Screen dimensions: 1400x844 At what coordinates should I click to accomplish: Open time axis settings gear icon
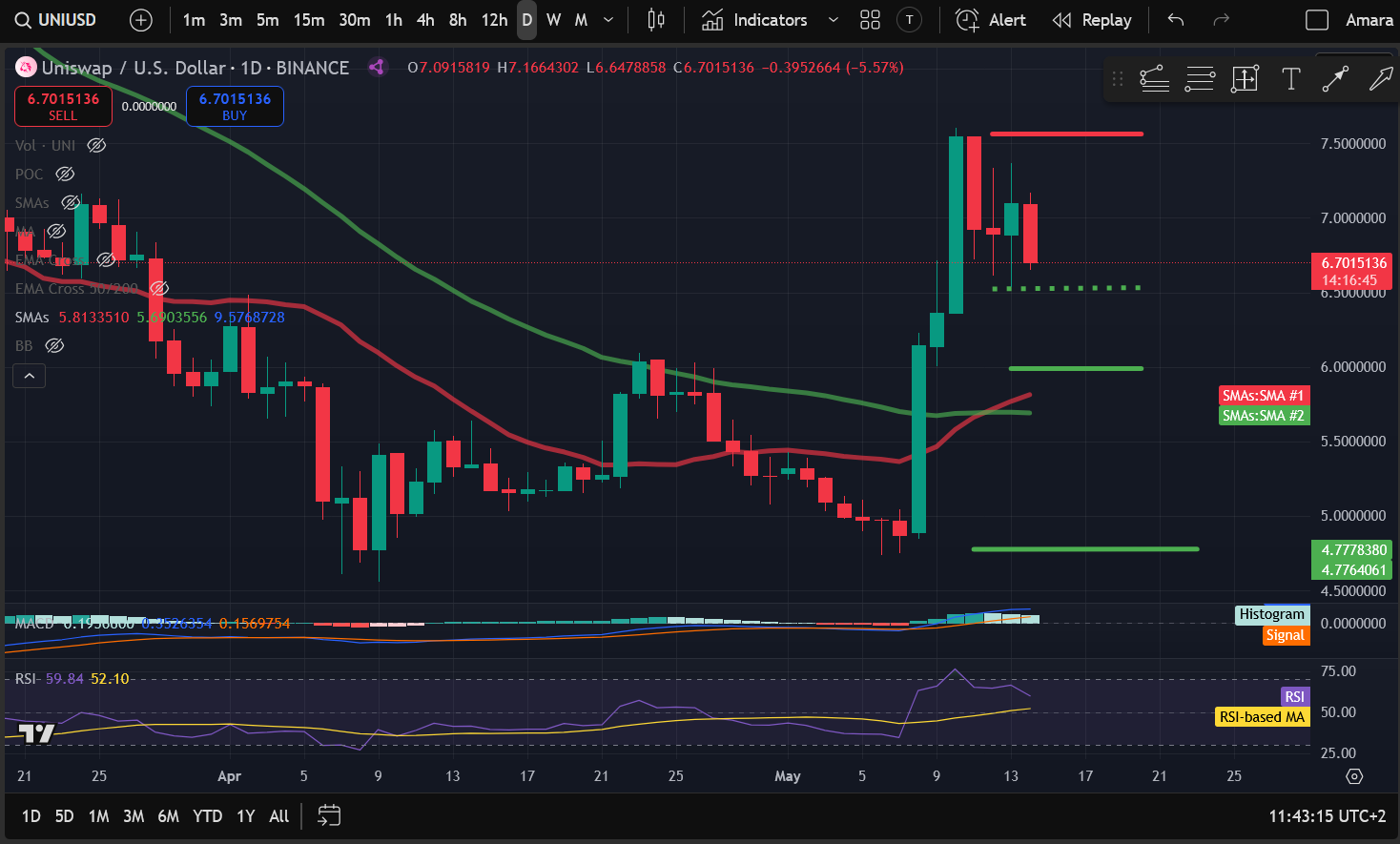tap(1354, 776)
